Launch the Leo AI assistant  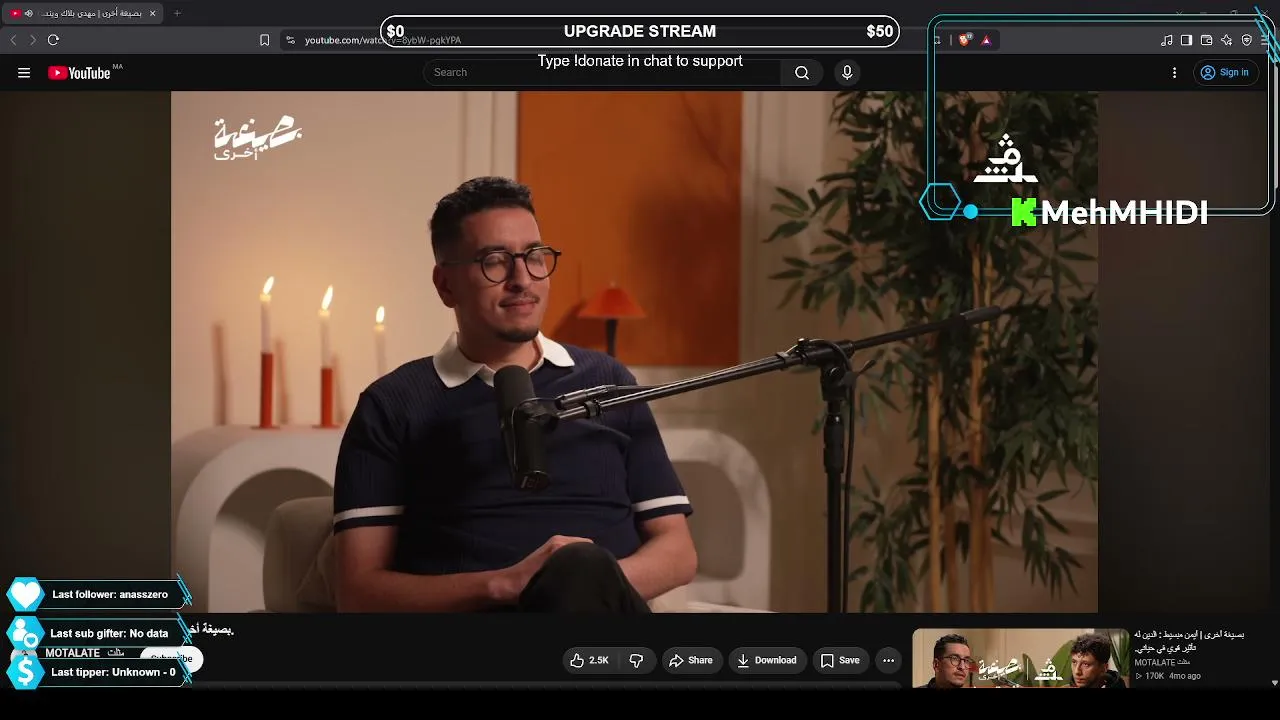pyautogui.click(x=1226, y=40)
